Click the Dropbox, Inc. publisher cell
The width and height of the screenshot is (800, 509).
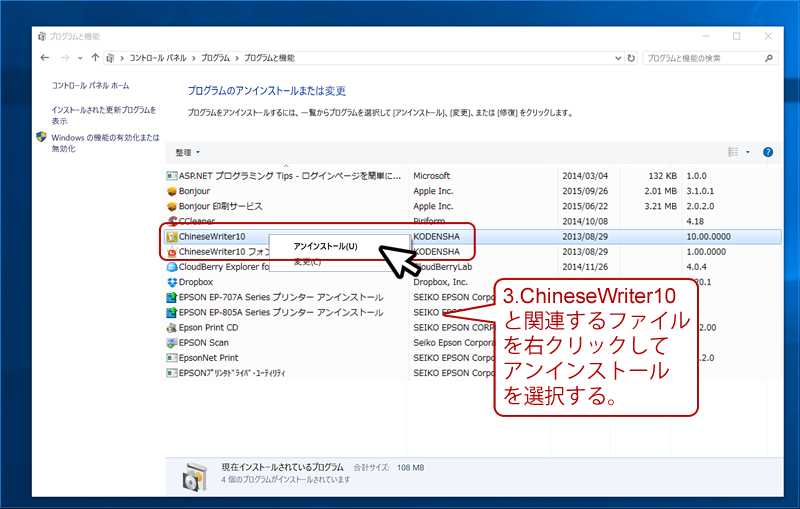[x=440, y=282]
